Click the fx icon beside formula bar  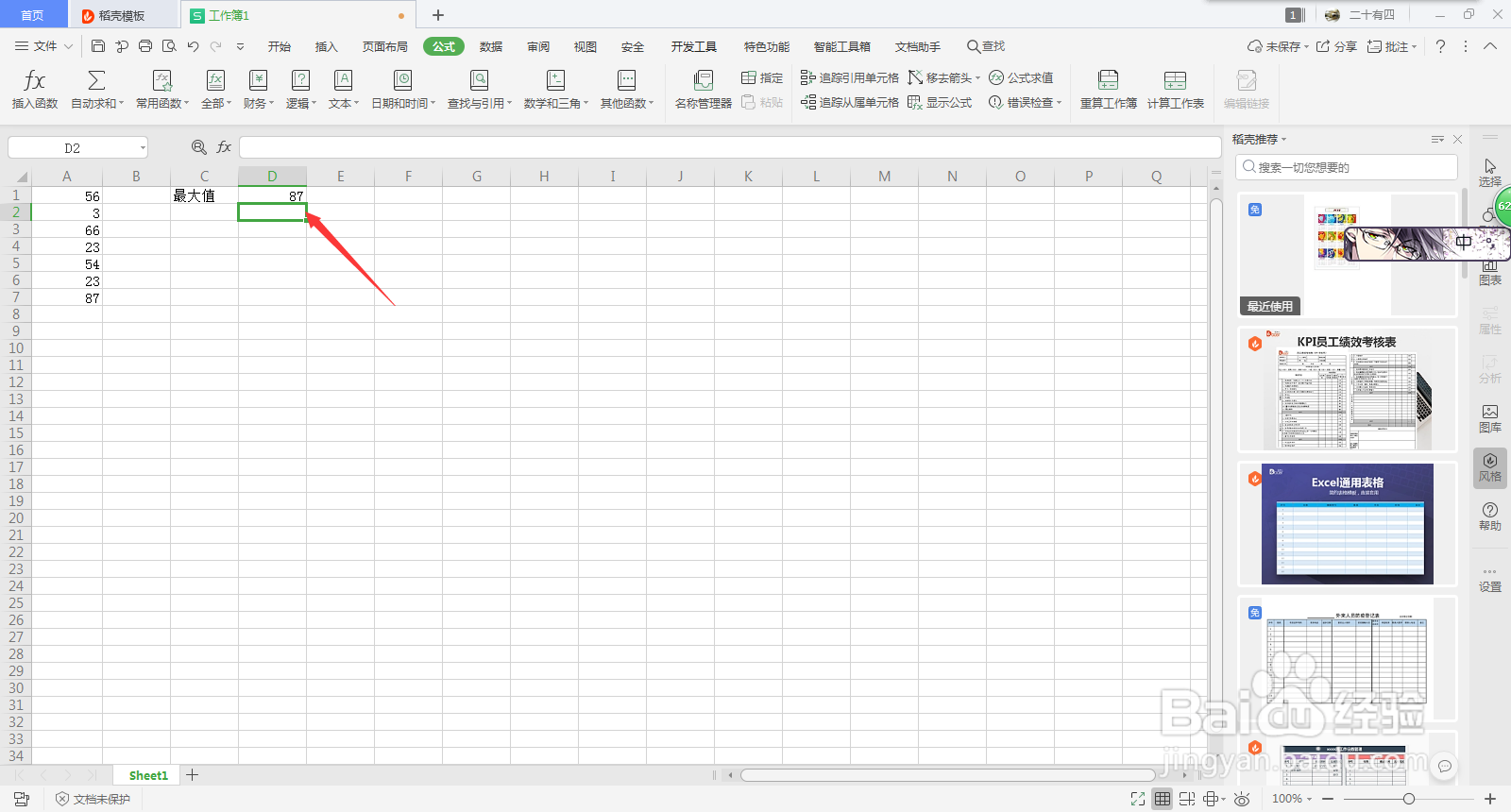tap(224, 147)
